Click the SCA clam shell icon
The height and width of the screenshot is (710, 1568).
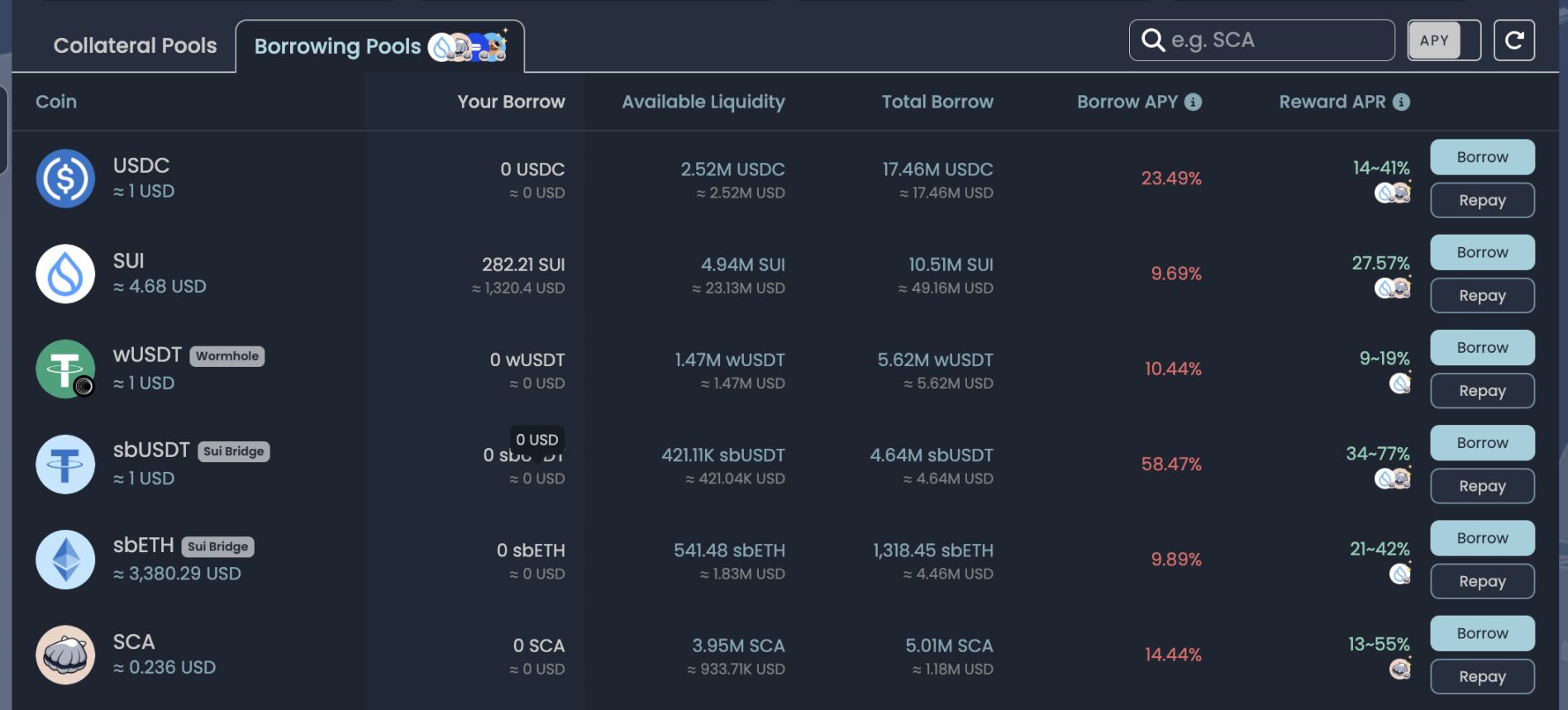click(65, 655)
